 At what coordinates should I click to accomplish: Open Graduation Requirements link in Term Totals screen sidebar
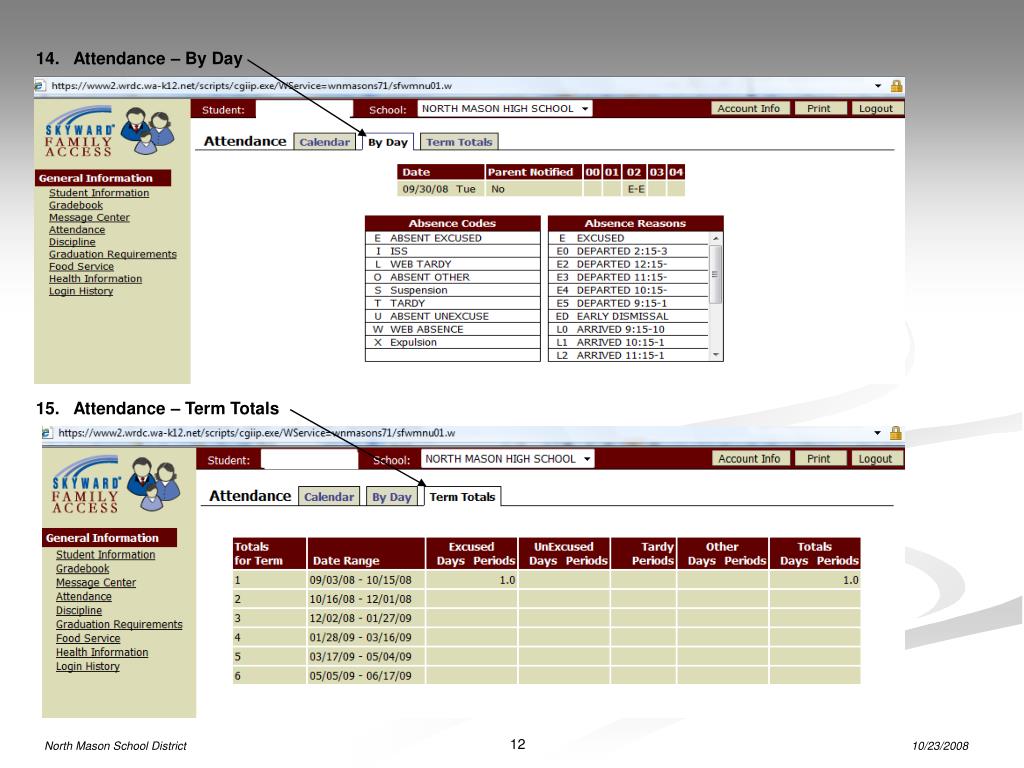120,624
